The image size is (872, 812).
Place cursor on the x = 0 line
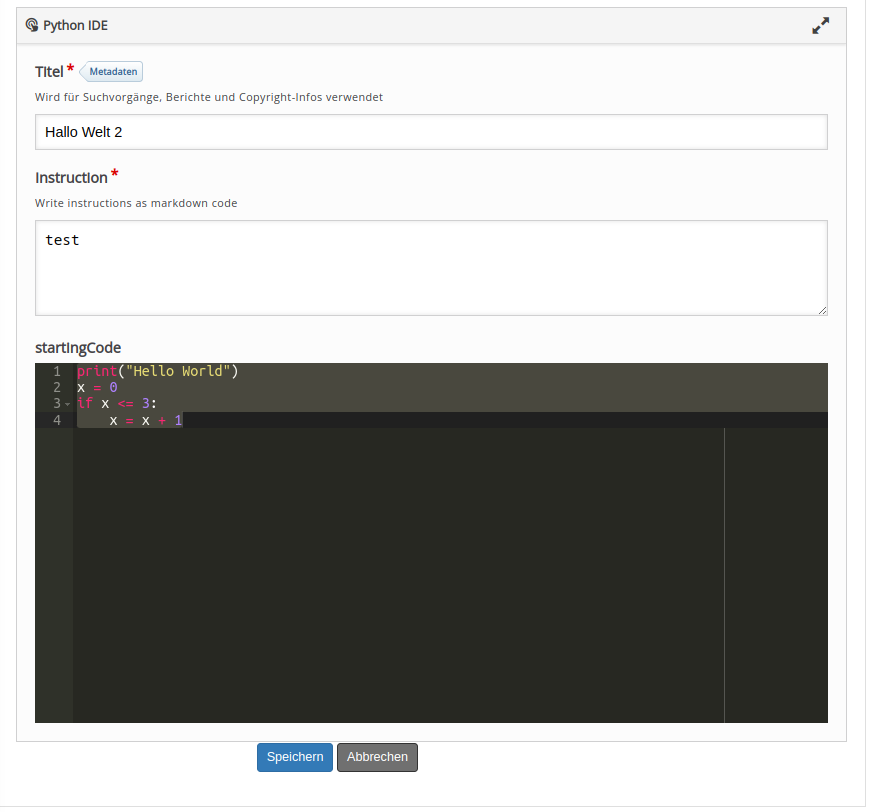pos(98,387)
